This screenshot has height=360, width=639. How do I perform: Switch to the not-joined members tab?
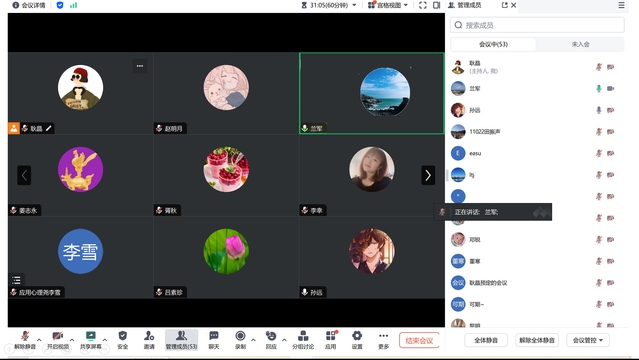click(x=580, y=44)
